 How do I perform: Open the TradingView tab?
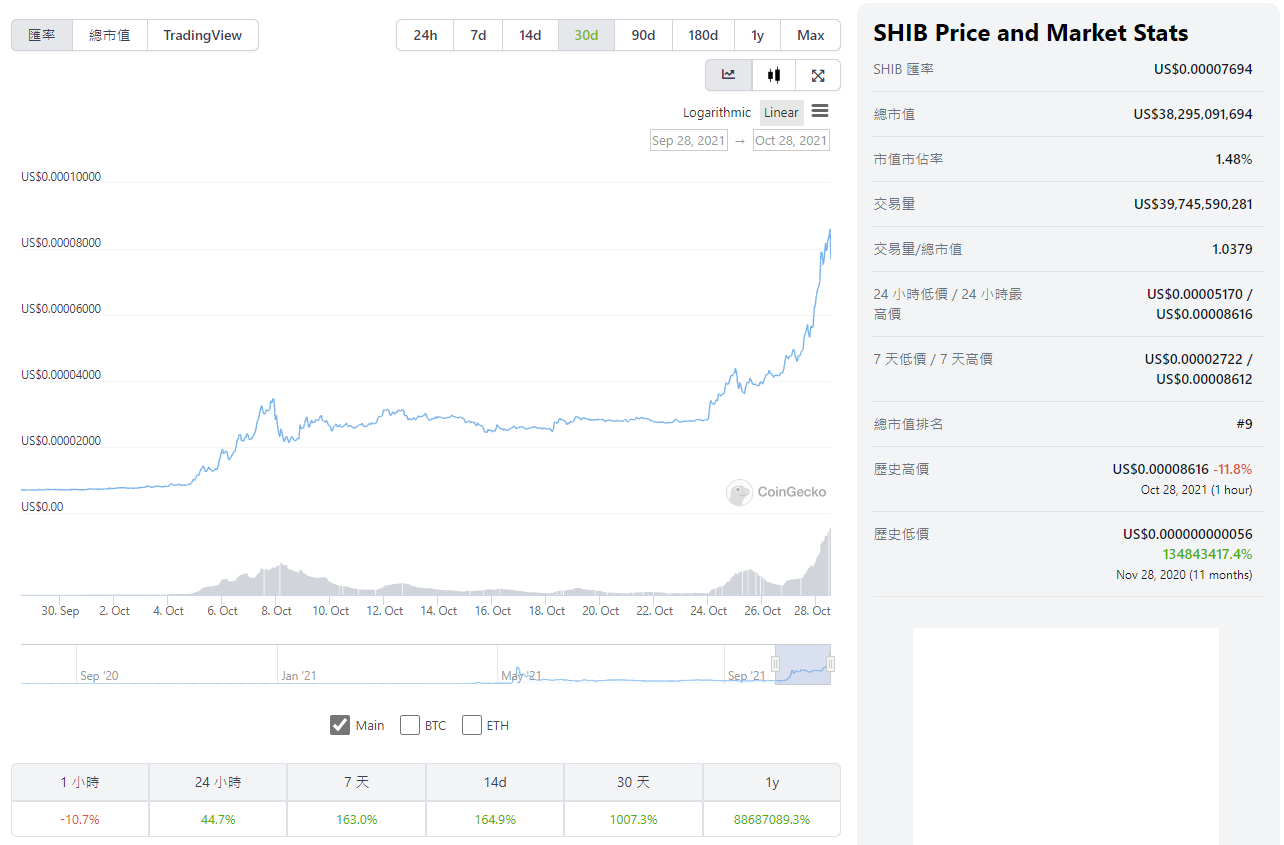(x=203, y=35)
